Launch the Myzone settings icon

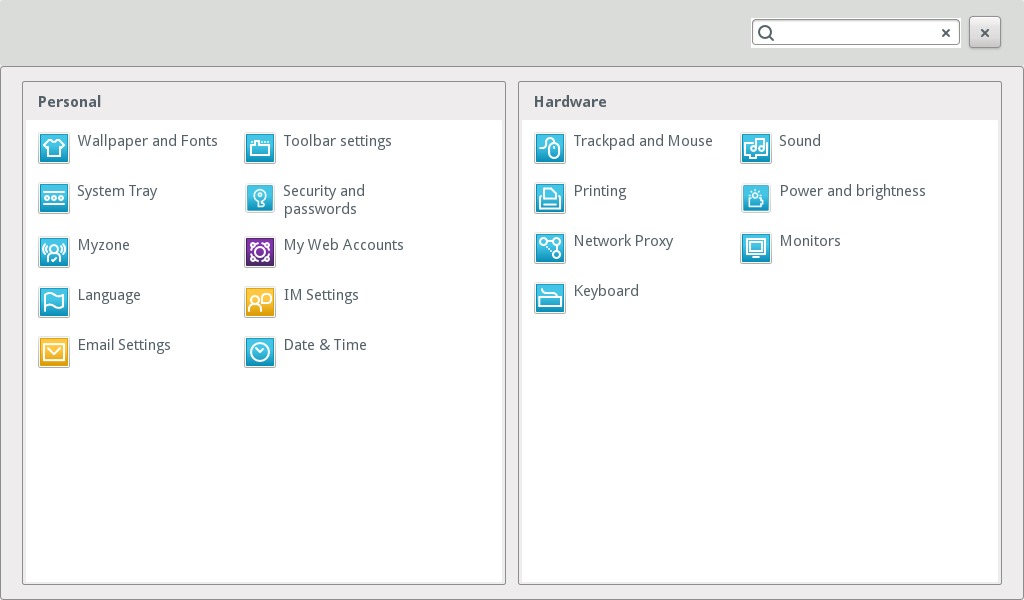tap(54, 252)
